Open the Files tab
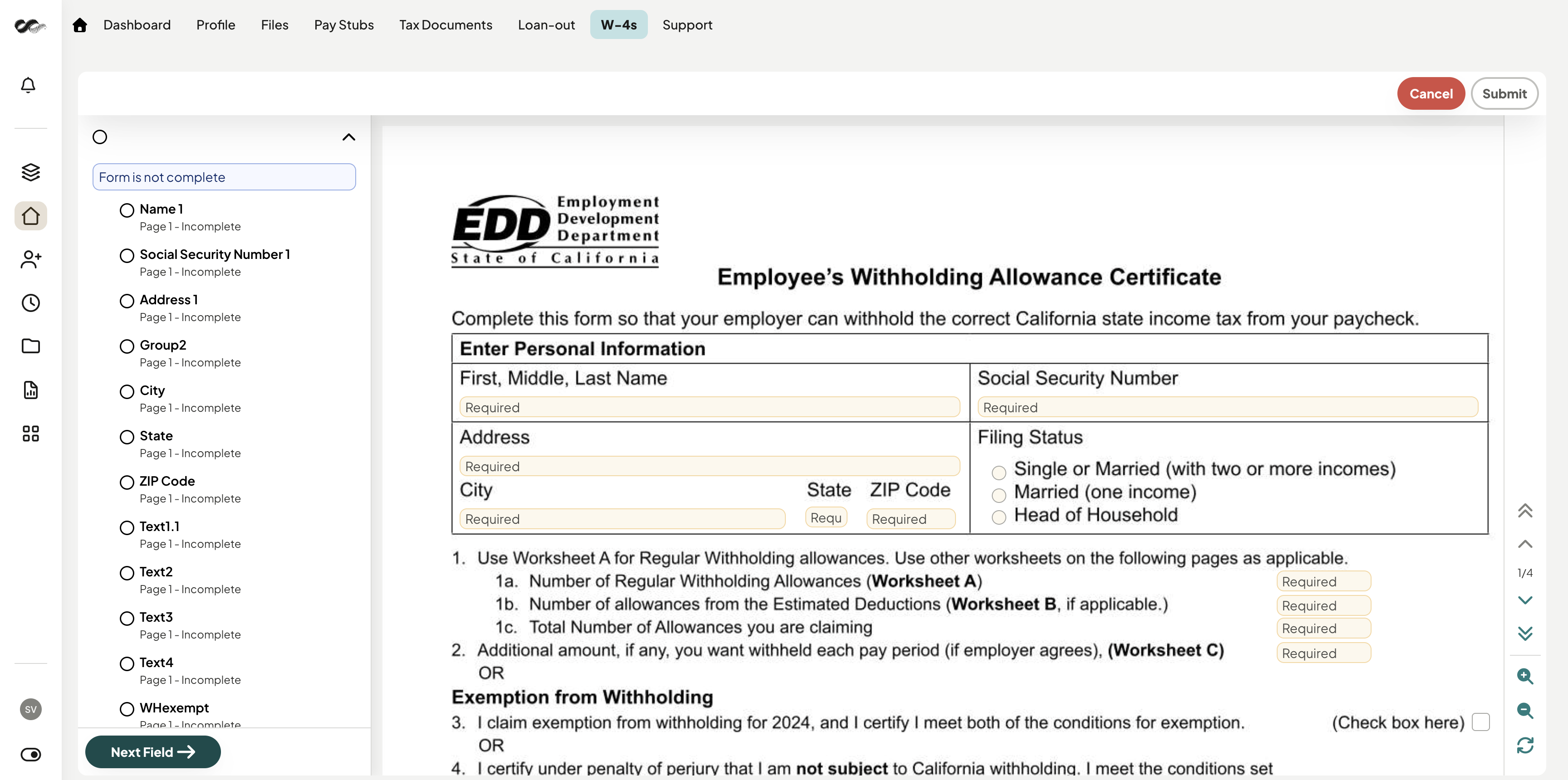Viewport: 1568px width, 780px height. (274, 25)
